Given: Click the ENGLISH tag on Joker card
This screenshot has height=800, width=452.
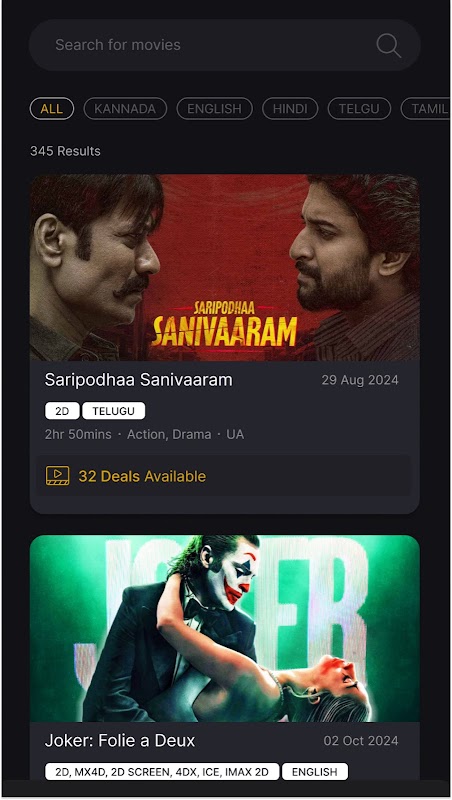Looking at the screenshot, I should tap(315, 771).
